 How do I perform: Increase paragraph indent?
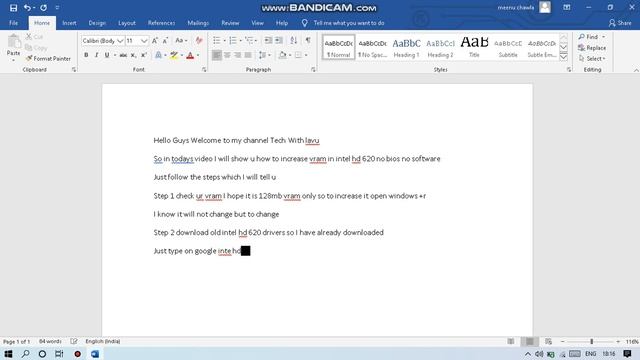pos(279,40)
